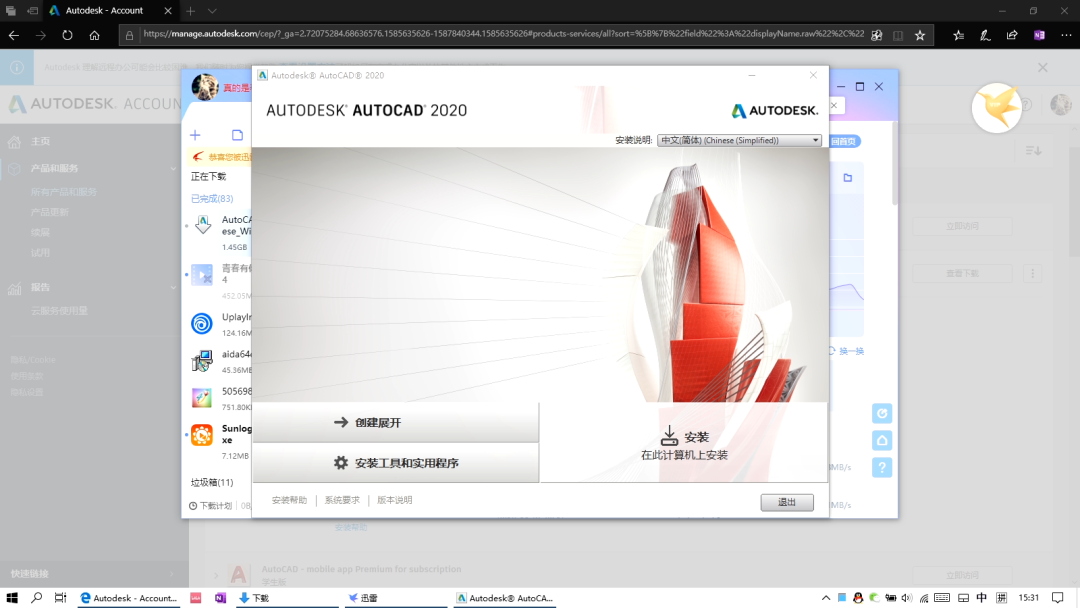This screenshot has height=608, width=1080.
Task: Click the Xunlei VIP bird floating icon
Action: coord(997,107)
